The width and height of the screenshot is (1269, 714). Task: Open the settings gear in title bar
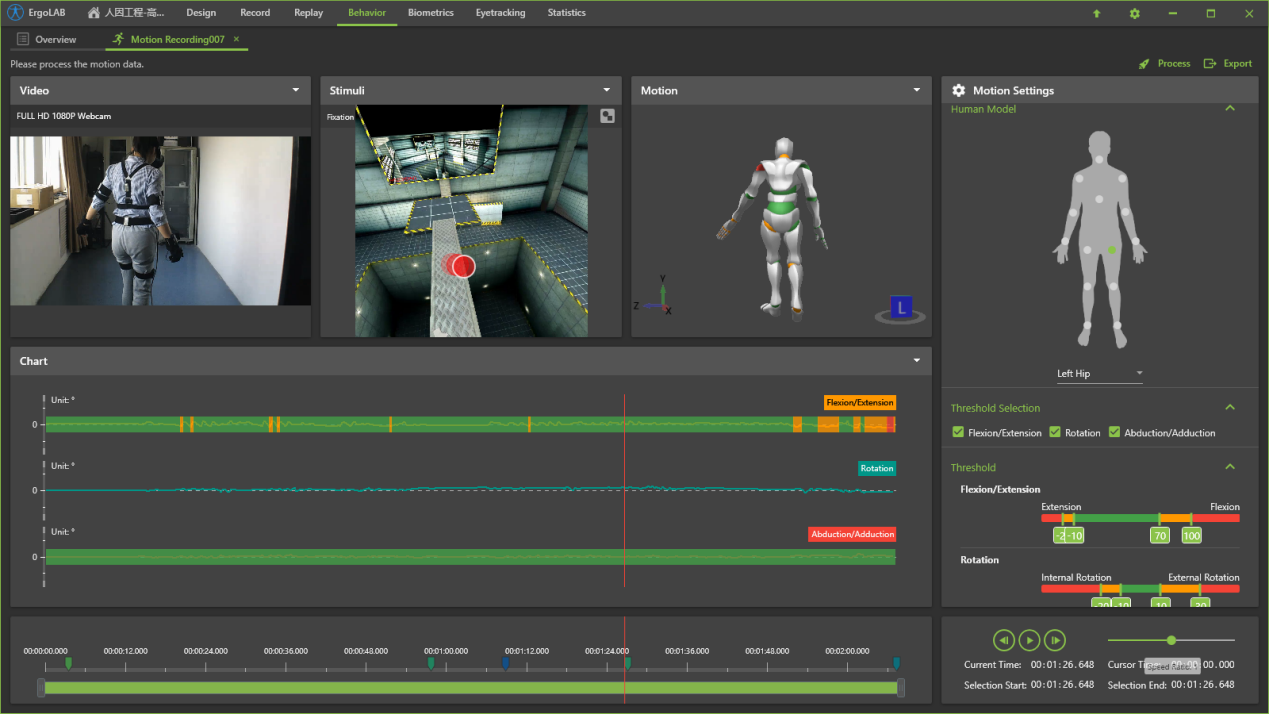[1134, 13]
